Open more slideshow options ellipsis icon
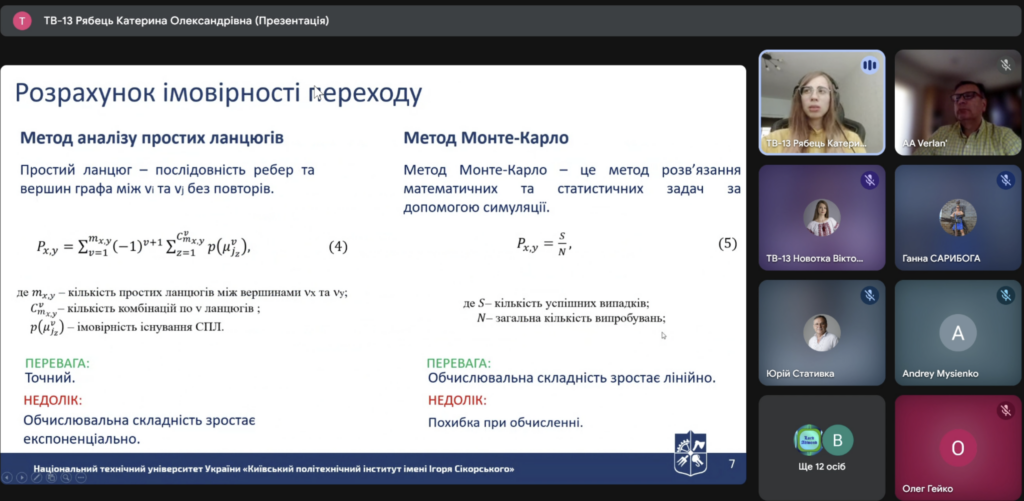1024x501 pixels. [81, 477]
